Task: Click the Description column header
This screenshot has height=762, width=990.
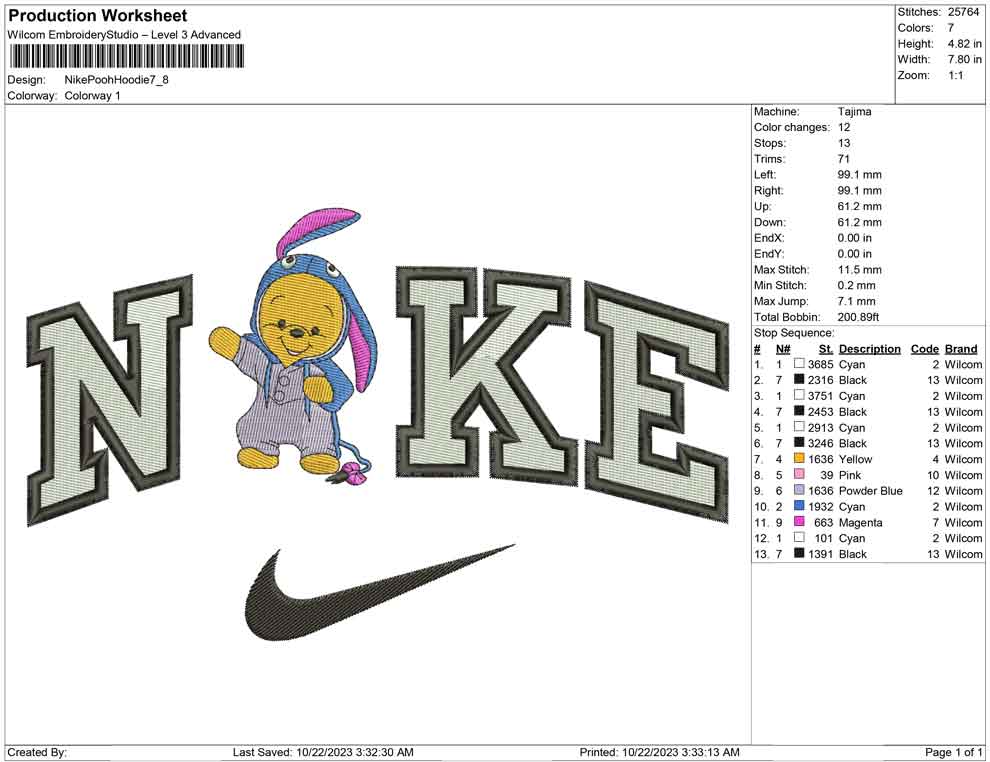Action: 869,348
